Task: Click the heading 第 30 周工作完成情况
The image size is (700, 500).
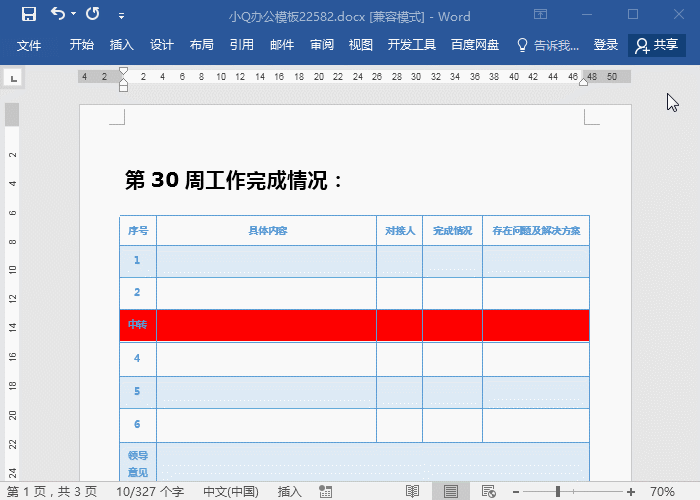Action: 233,180
